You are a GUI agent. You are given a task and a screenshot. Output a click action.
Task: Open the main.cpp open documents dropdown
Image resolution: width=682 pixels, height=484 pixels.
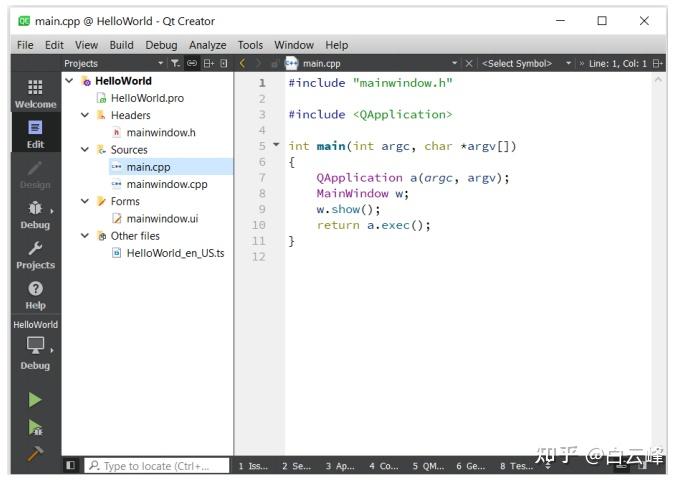[455, 63]
